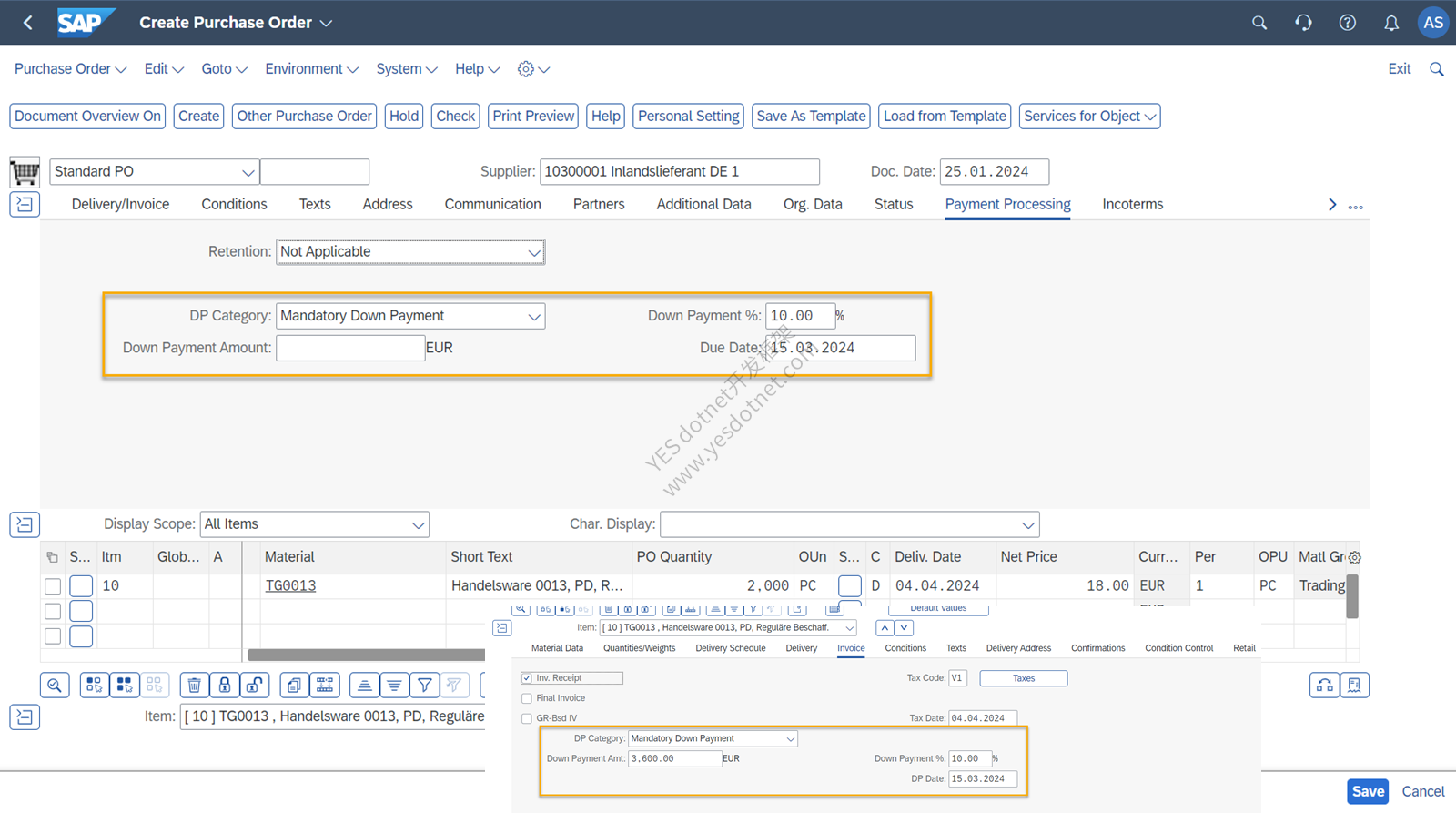
Task: Click the filter funnel icon
Action: 424,685
